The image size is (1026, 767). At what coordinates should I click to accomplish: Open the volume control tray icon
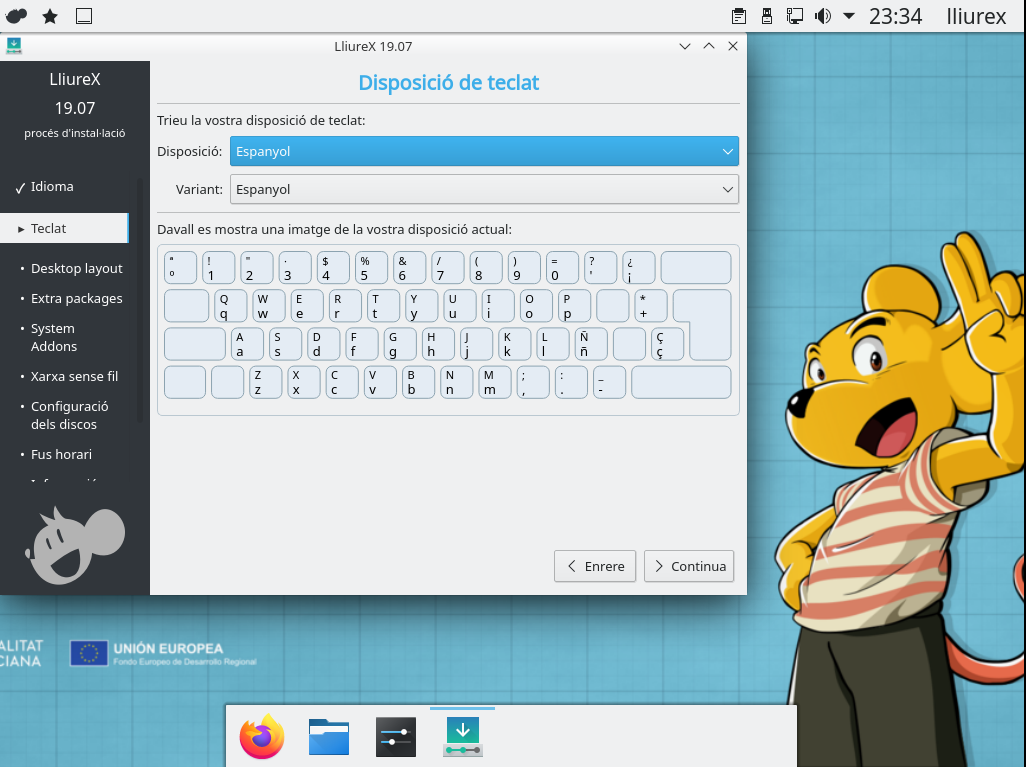(823, 16)
